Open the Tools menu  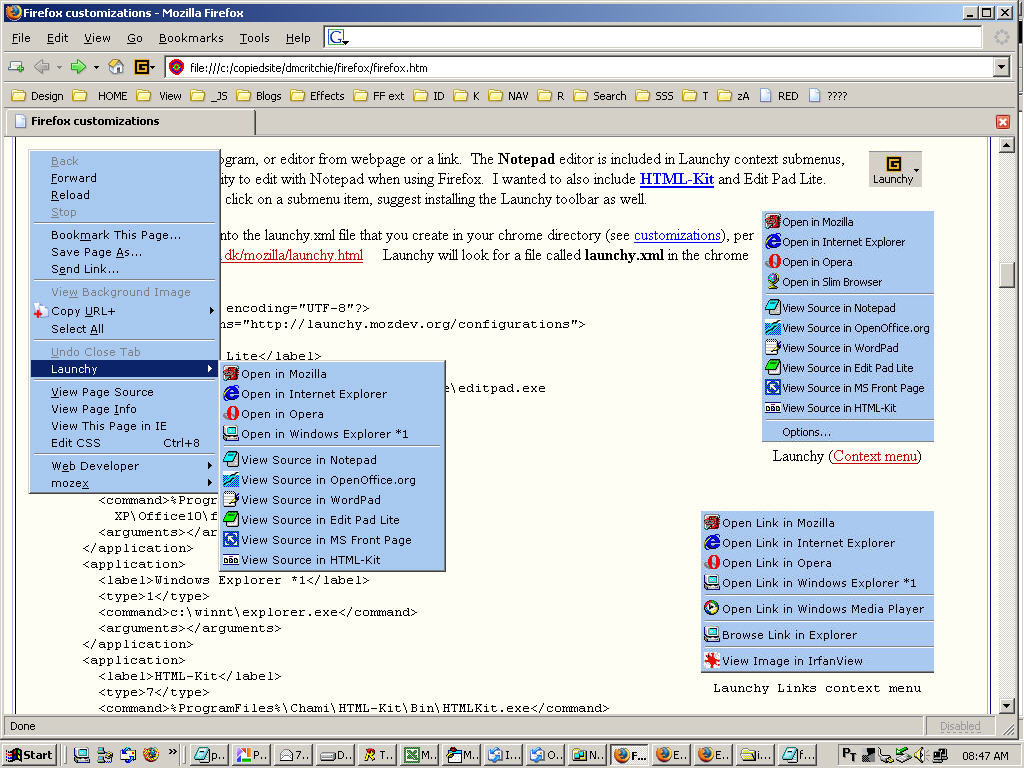pyautogui.click(x=254, y=38)
